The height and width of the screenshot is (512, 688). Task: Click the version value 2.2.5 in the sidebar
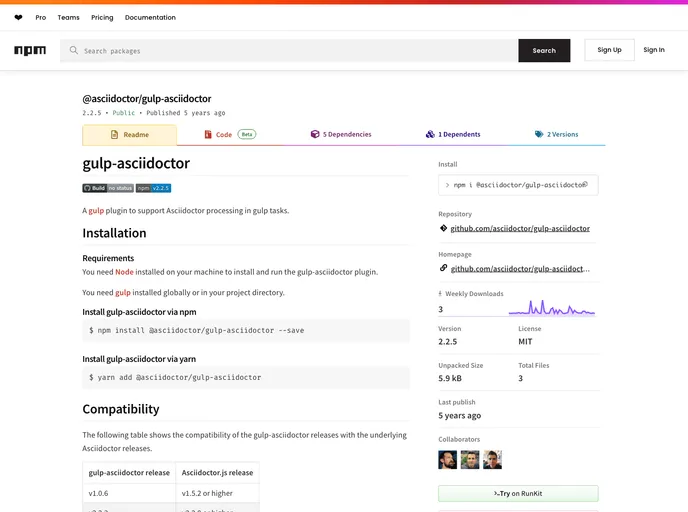448,342
